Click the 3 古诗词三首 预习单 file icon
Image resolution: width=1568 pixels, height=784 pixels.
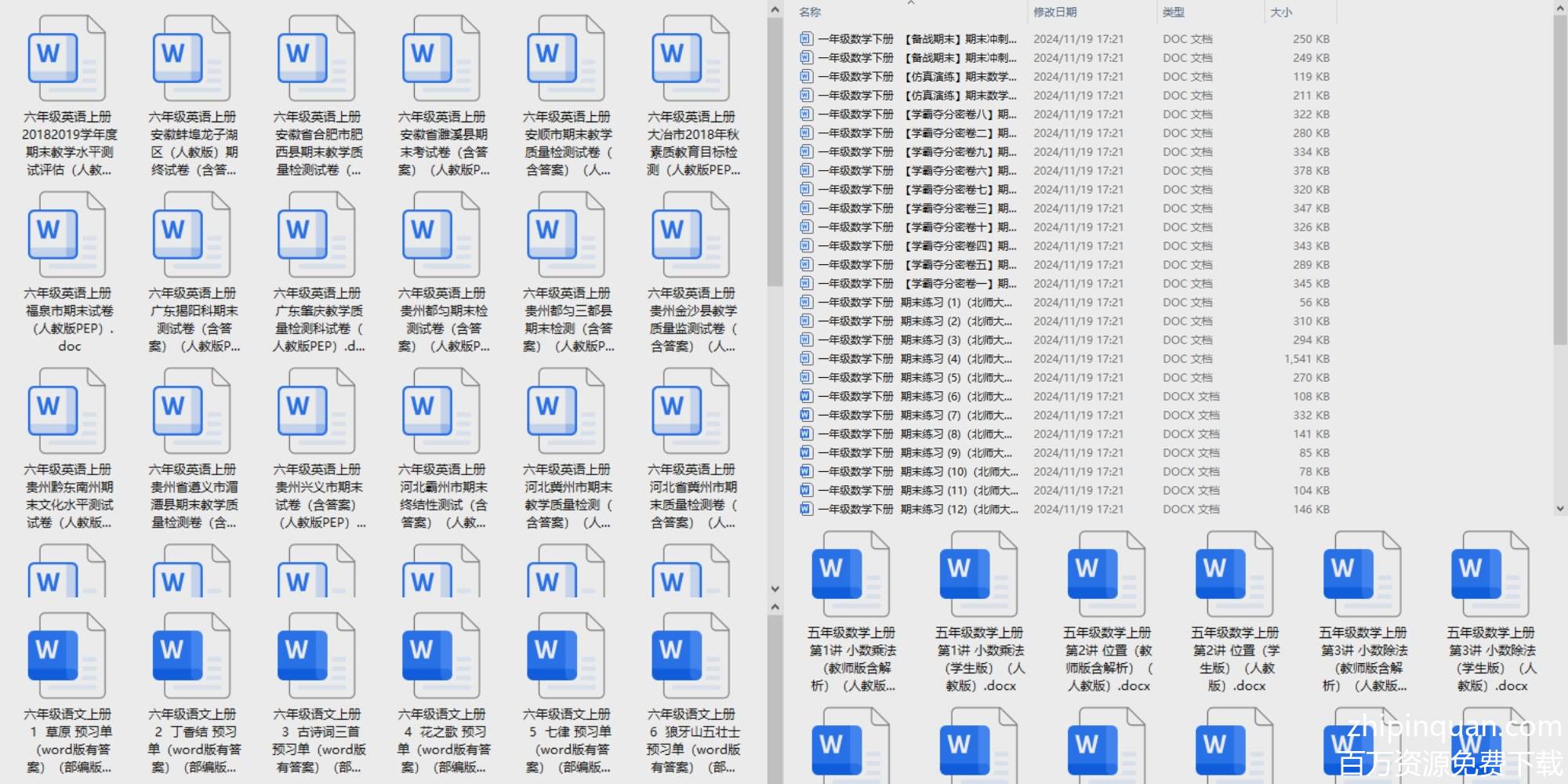coord(316,655)
